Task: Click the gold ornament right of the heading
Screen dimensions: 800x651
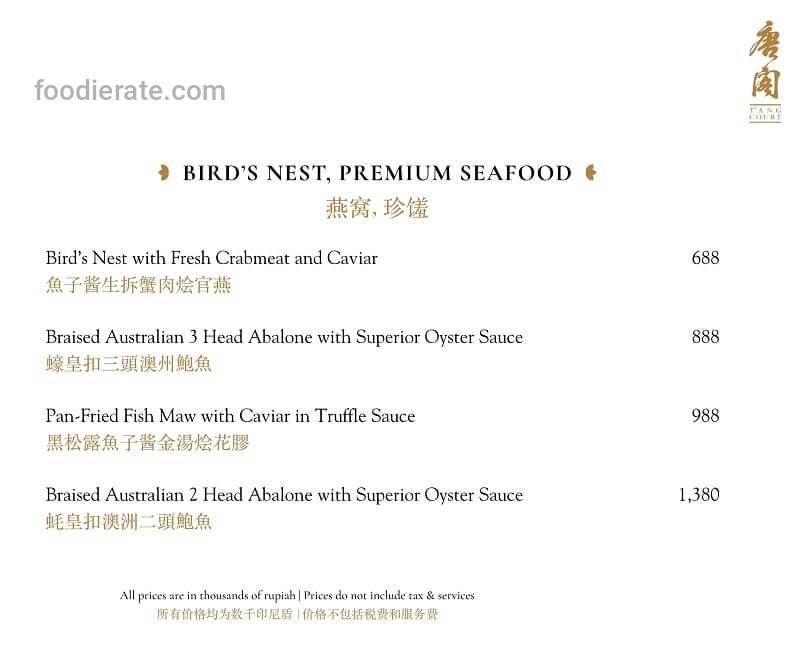Action: pos(590,173)
